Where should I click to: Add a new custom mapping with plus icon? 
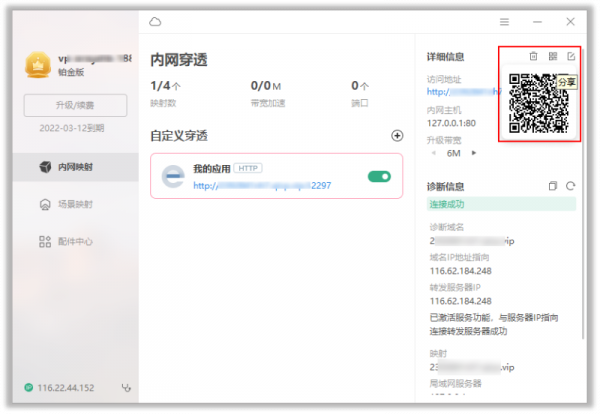point(397,135)
